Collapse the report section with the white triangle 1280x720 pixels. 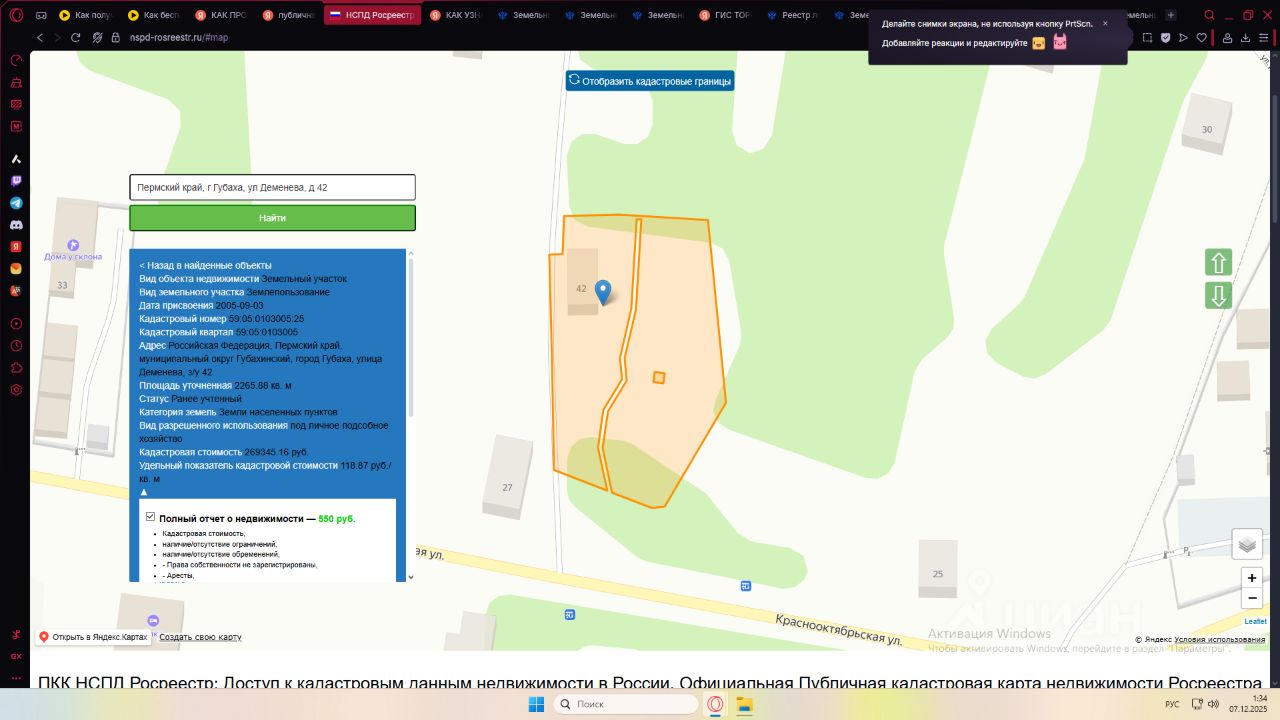click(143, 492)
